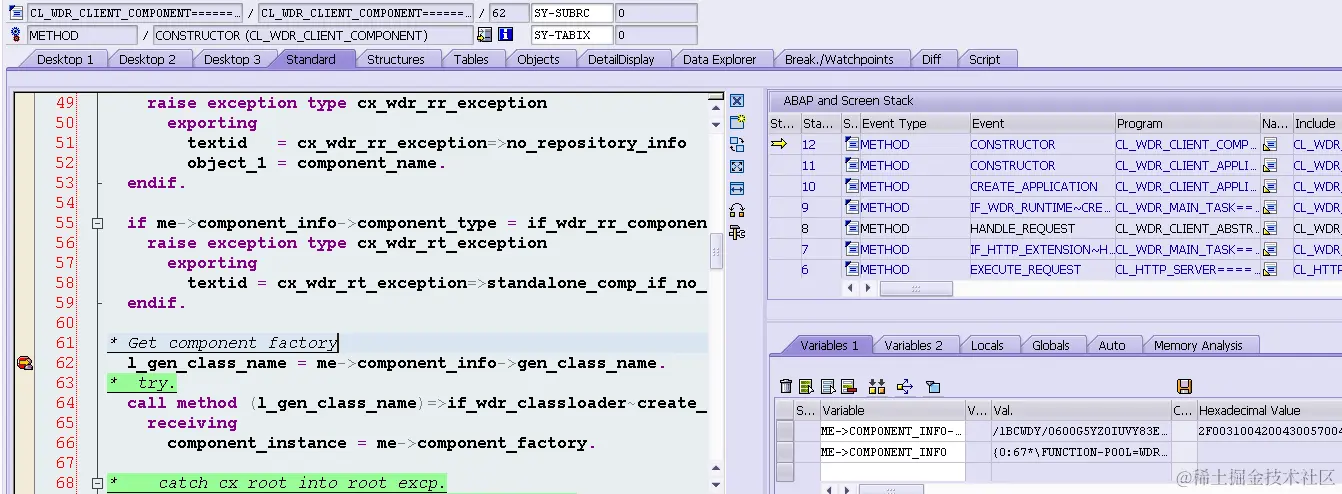Click the close tool icon beside the code editor
The width and height of the screenshot is (1342, 494).
point(737,101)
